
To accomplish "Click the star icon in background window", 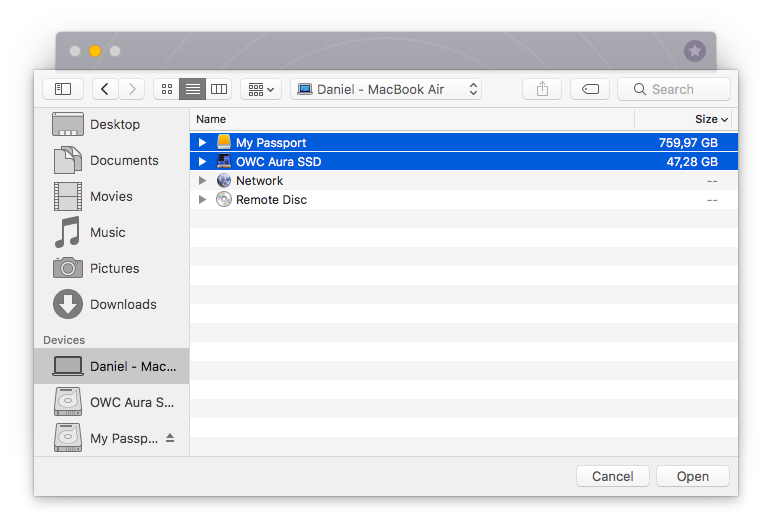I will coord(695,51).
